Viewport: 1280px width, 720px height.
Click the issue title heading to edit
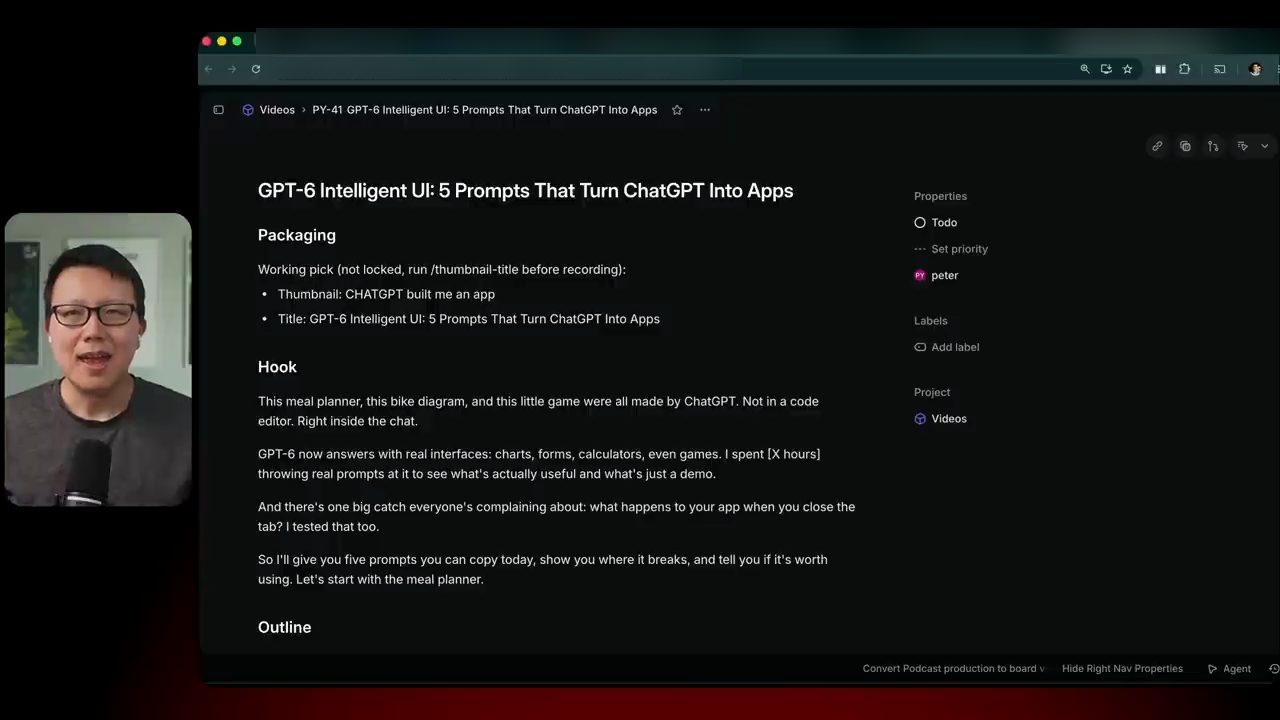(x=525, y=191)
